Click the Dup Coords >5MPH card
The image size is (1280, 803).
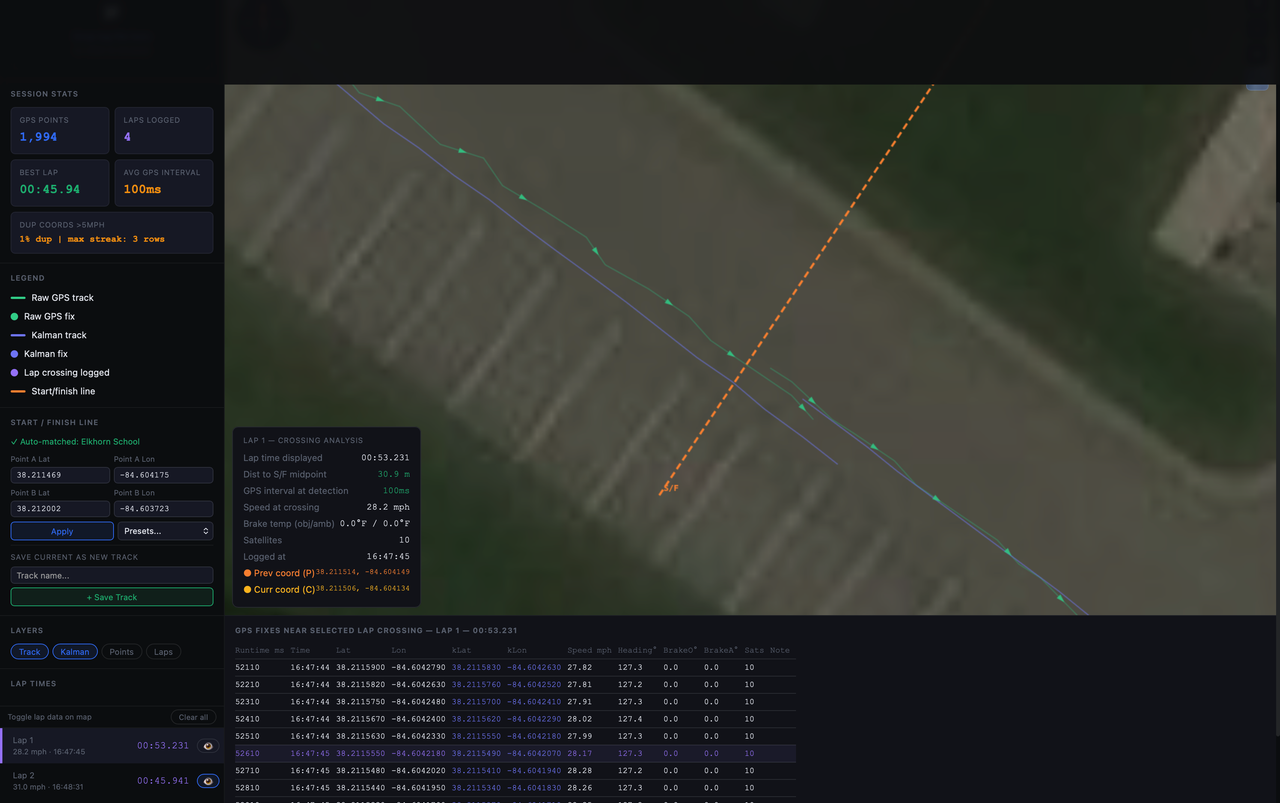coord(112,232)
